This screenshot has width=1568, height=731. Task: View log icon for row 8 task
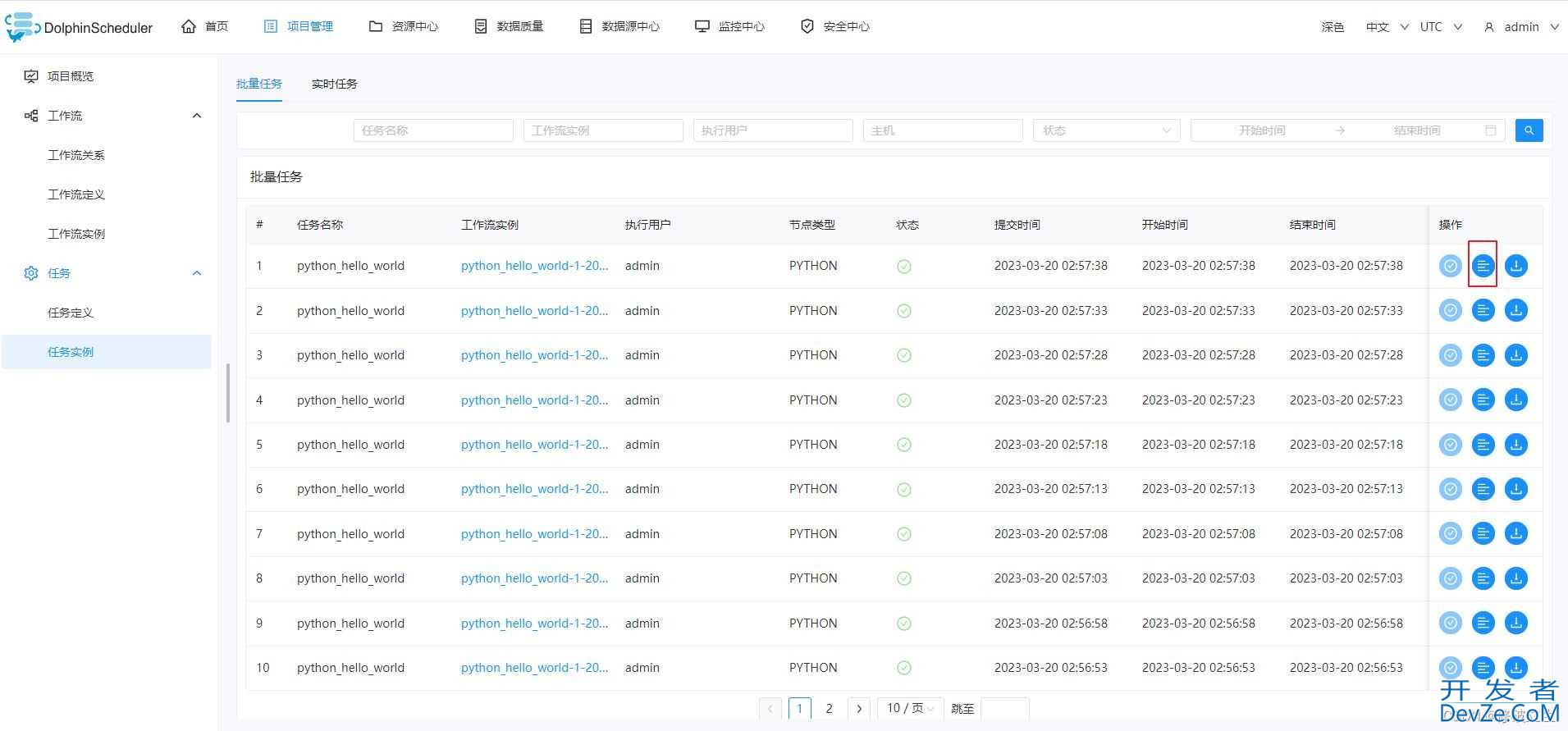tap(1483, 578)
